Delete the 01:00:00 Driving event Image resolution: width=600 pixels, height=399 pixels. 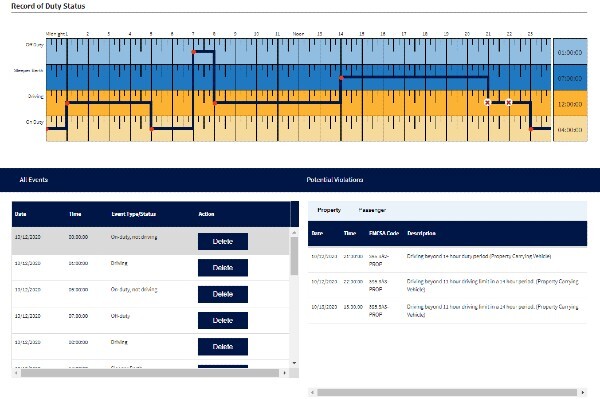click(x=223, y=268)
